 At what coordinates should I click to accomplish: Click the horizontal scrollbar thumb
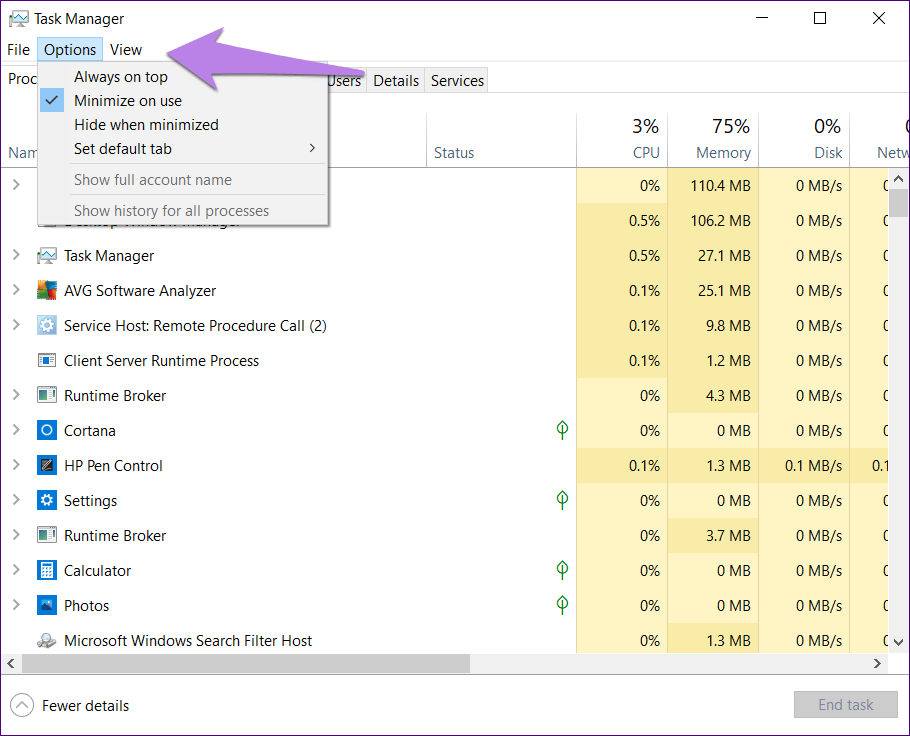[245, 663]
